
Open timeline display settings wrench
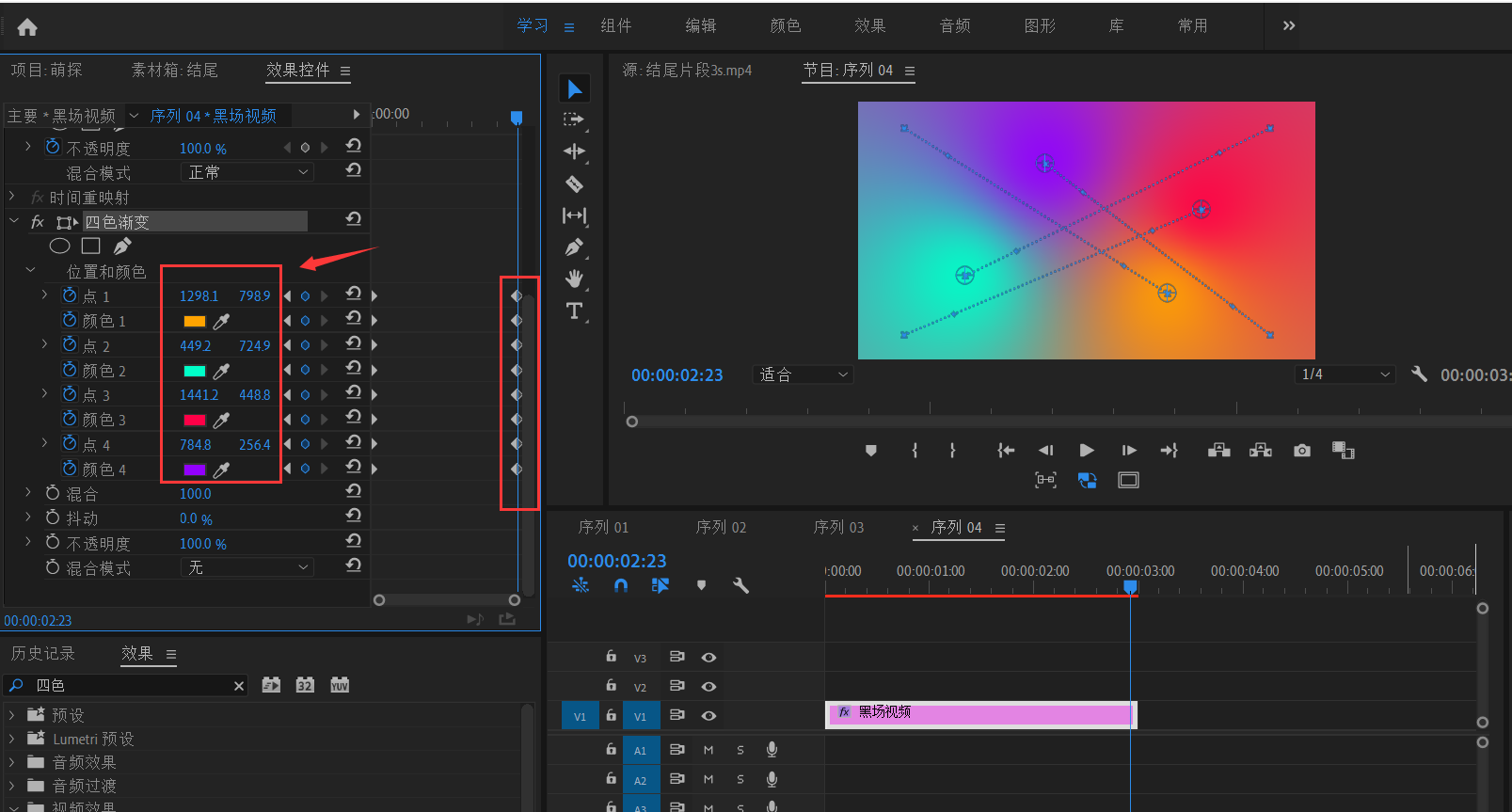[x=740, y=585]
